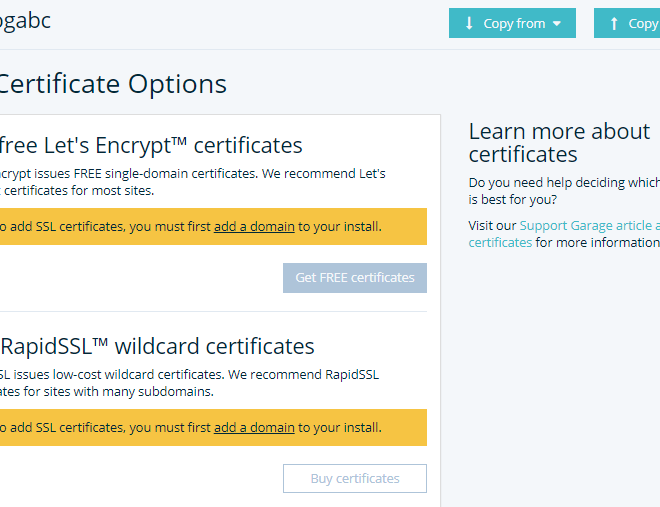
Task: Select the partially visible Copy to button text
Action: 644,24
